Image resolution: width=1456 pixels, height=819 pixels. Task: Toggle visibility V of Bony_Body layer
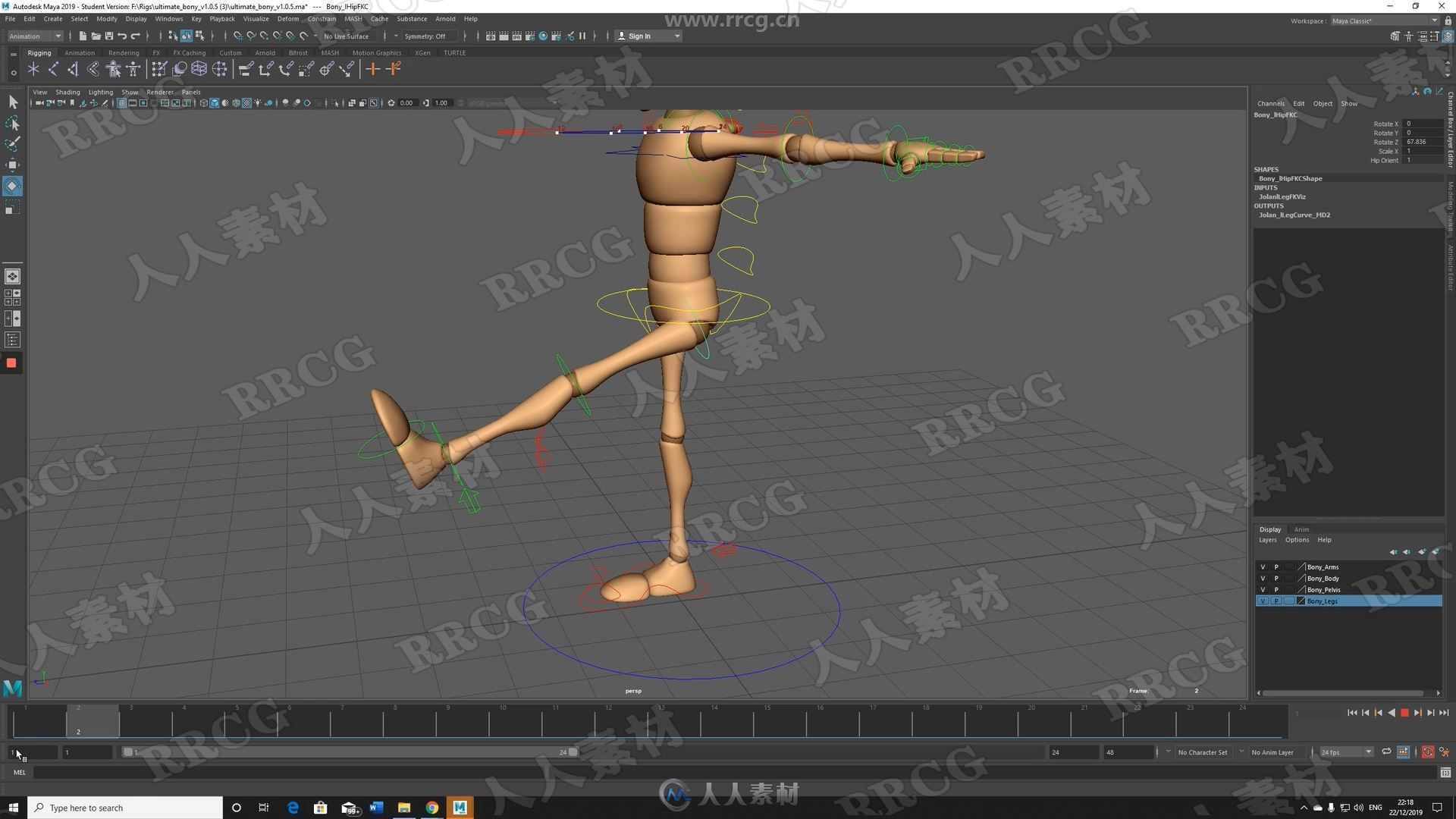point(1263,578)
